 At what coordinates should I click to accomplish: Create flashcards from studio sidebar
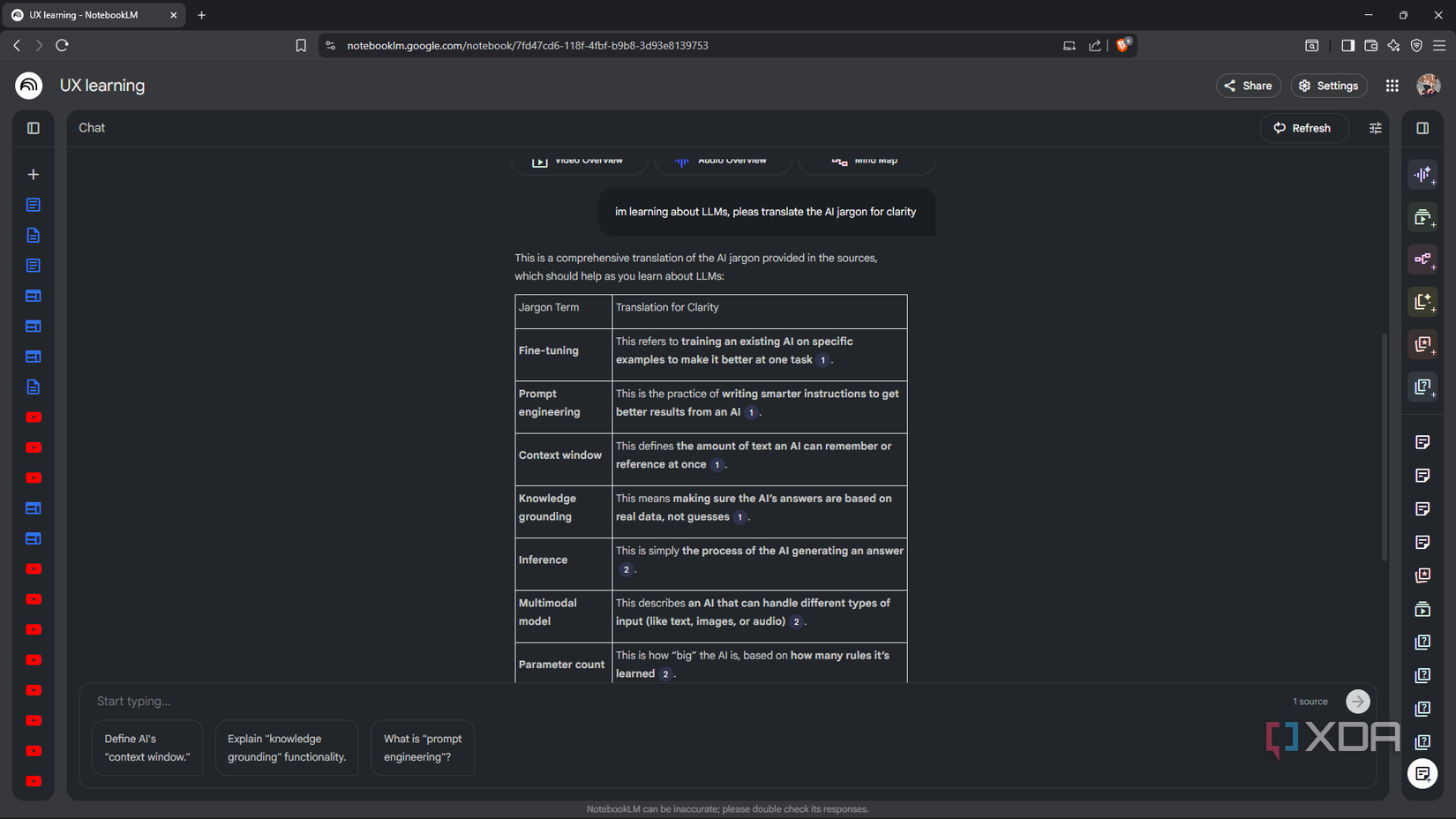pyautogui.click(x=1422, y=344)
